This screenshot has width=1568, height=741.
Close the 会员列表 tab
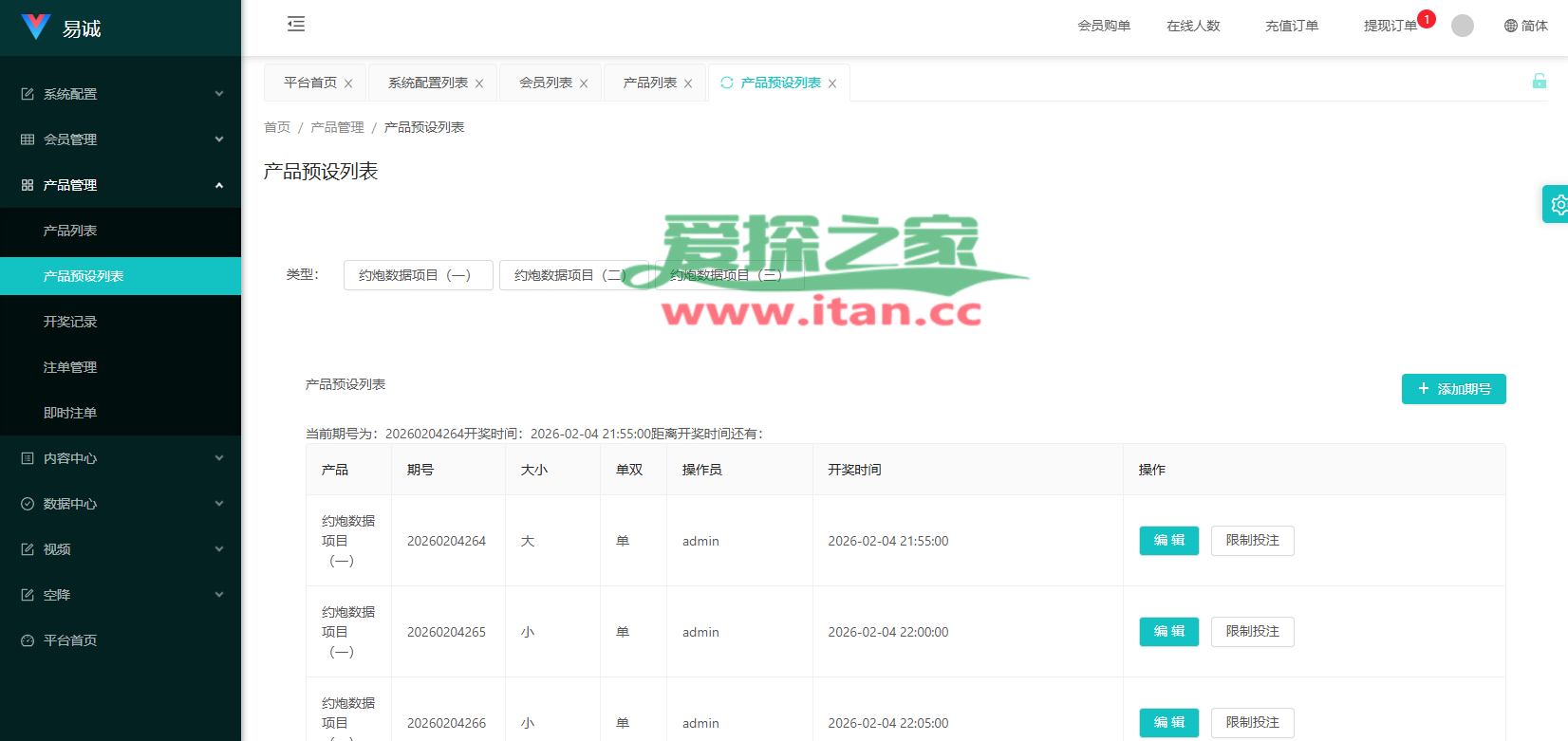(x=584, y=83)
